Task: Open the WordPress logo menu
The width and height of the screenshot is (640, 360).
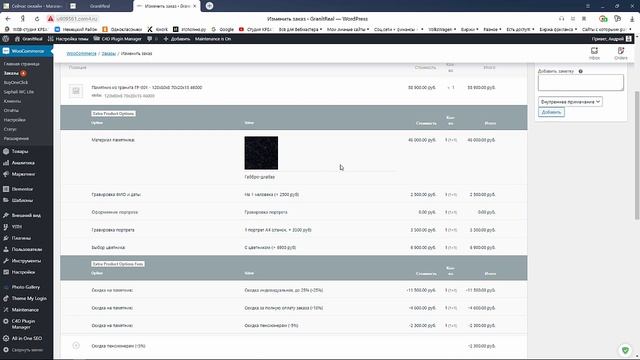Action: click(6, 39)
